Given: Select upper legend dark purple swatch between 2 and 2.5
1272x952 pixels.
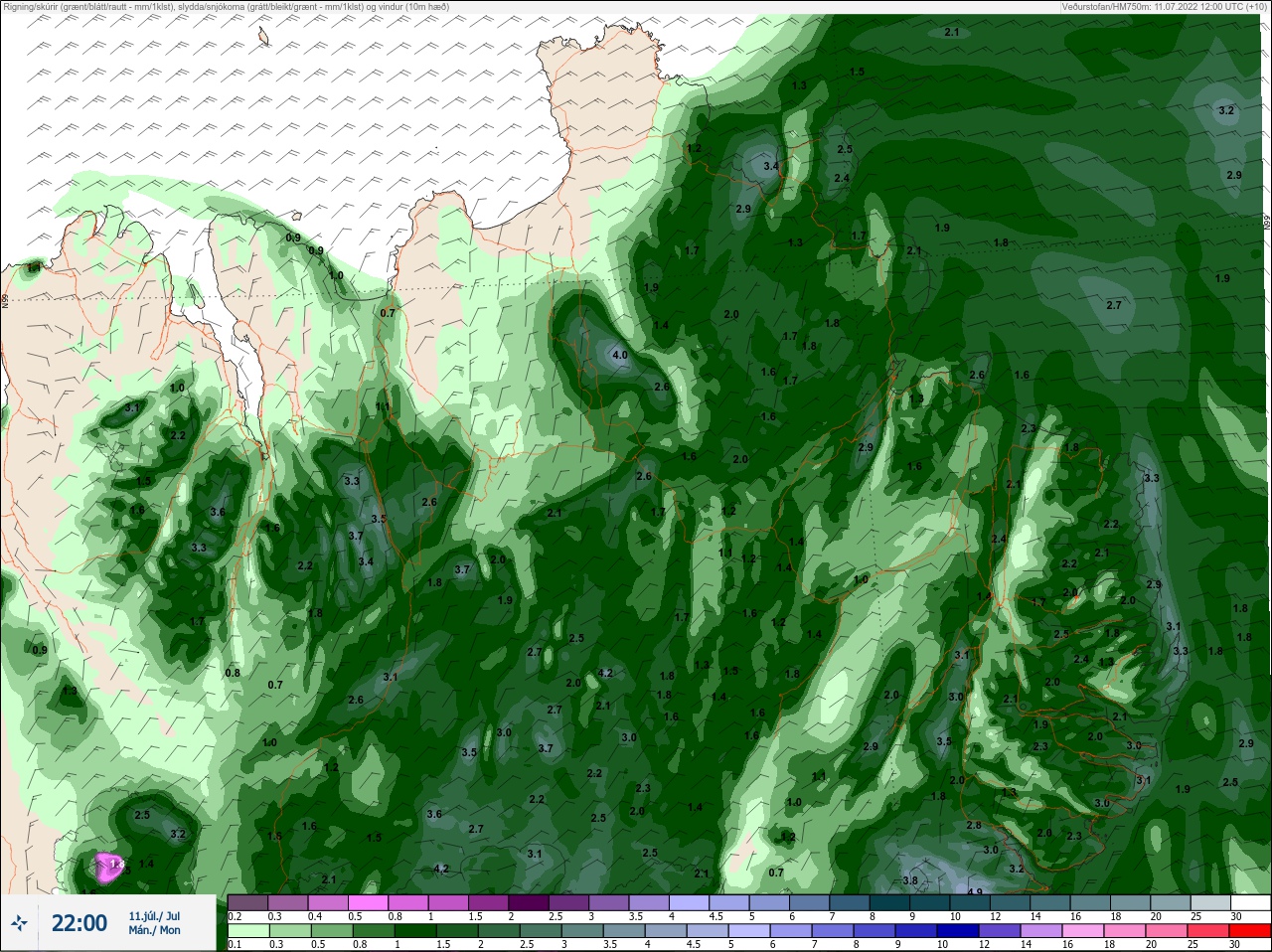Looking at the screenshot, I should (x=529, y=902).
